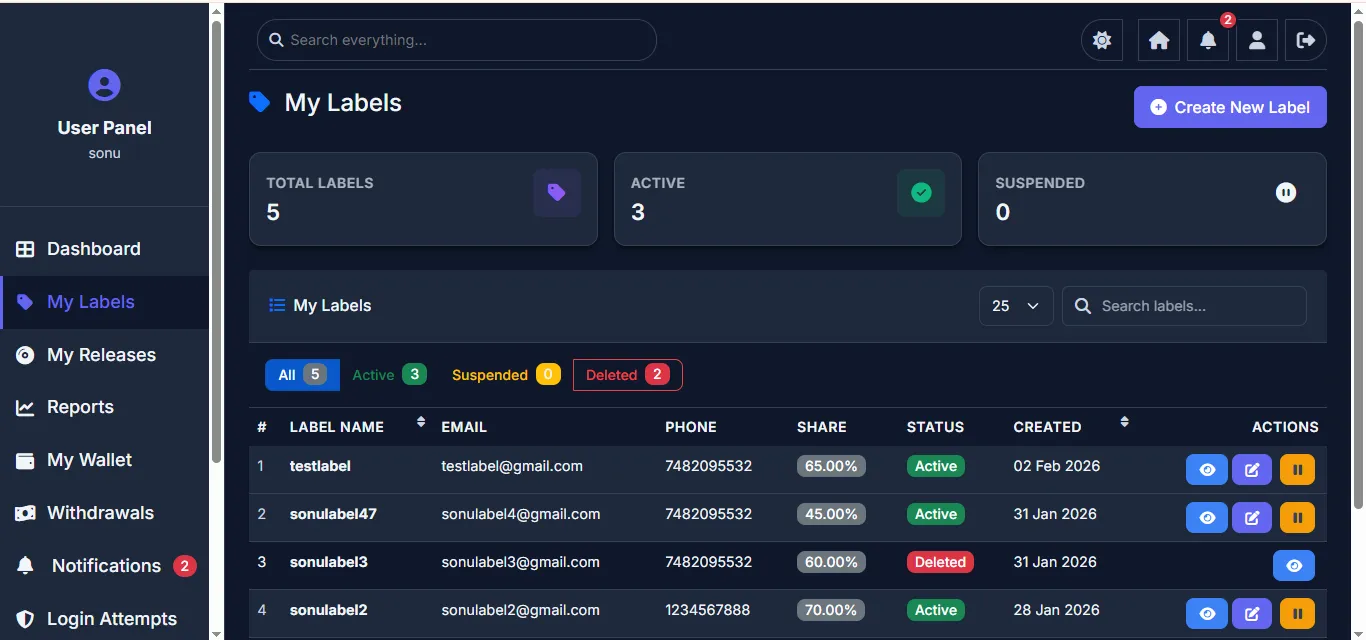Open Dashboard in the sidebar

(x=104, y=249)
